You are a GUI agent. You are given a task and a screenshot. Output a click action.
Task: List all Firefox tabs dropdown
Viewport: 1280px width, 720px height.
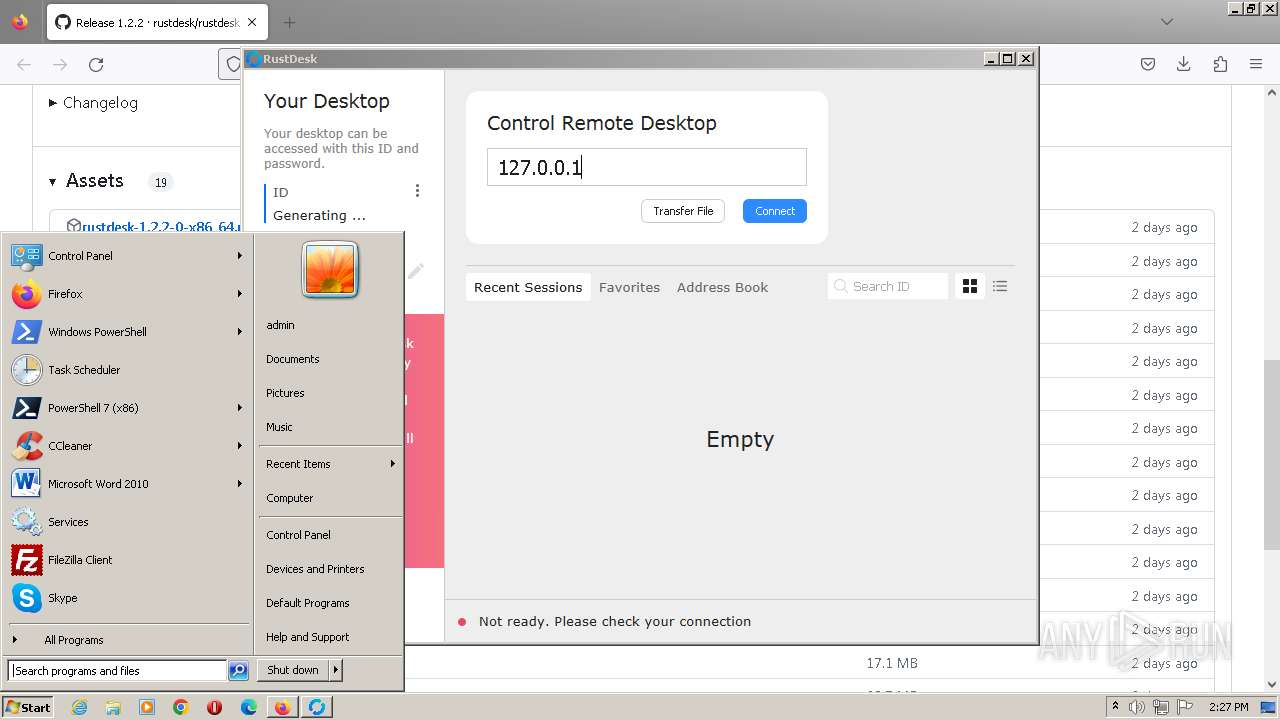1167,22
